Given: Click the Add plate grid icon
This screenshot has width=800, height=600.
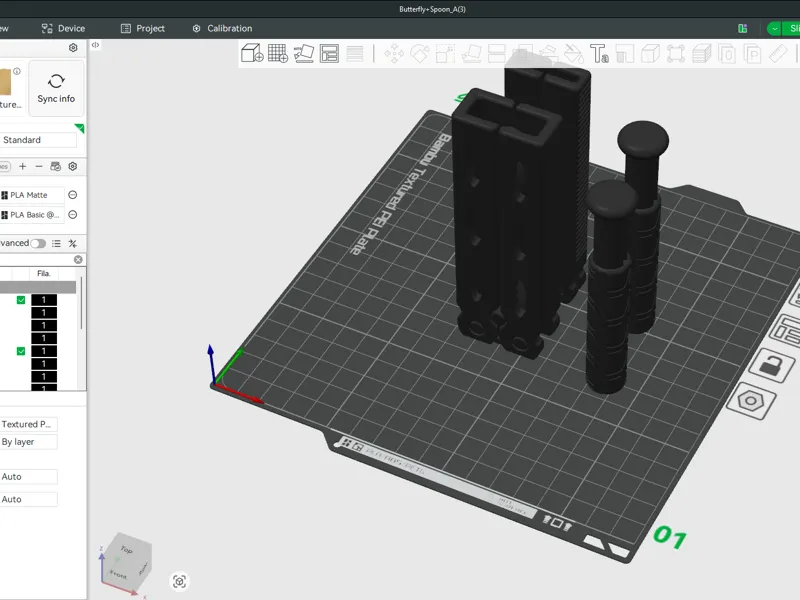Looking at the screenshot, I should (x=278, y=53).
